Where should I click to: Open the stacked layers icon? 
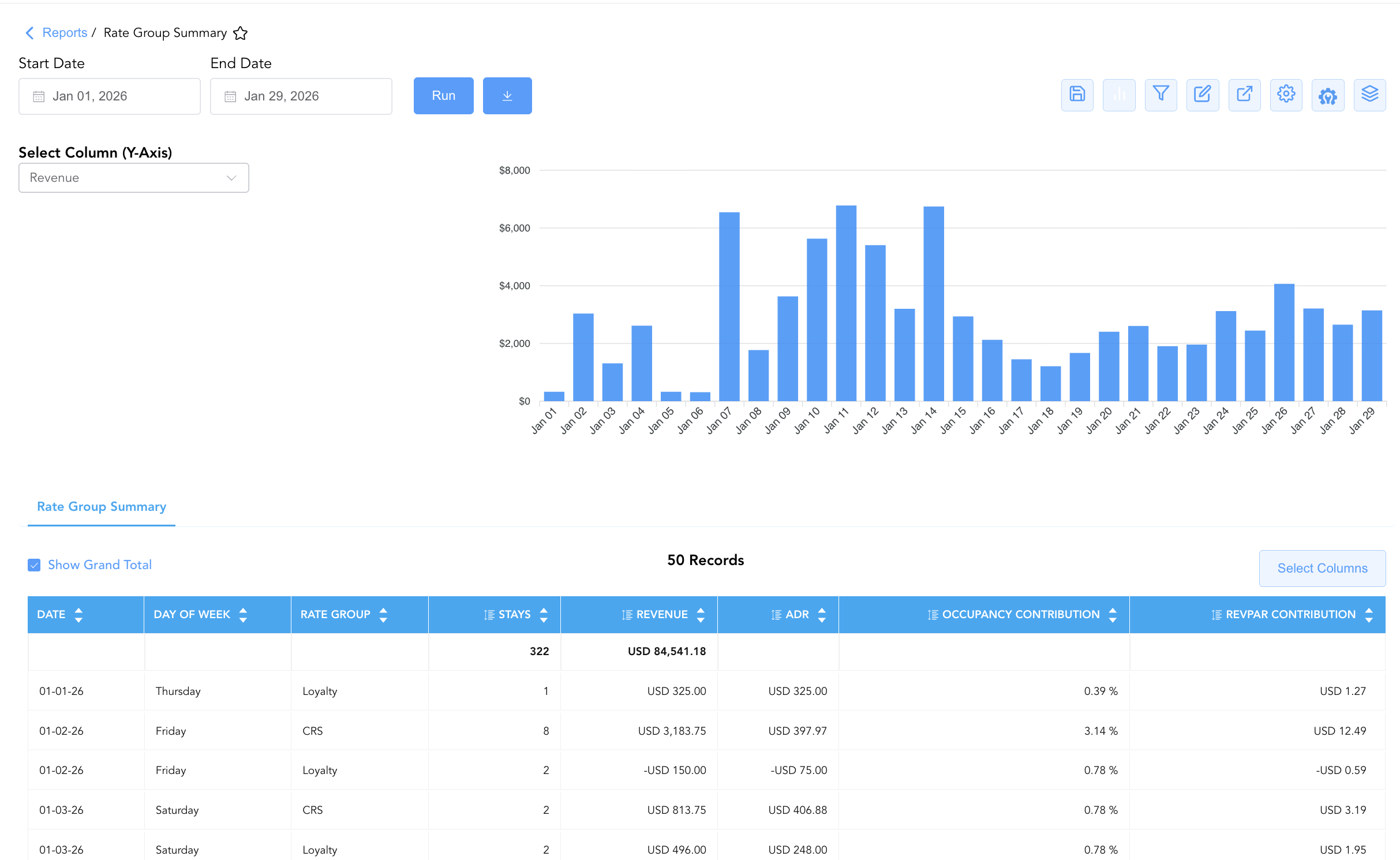(x=1369, y=95)
